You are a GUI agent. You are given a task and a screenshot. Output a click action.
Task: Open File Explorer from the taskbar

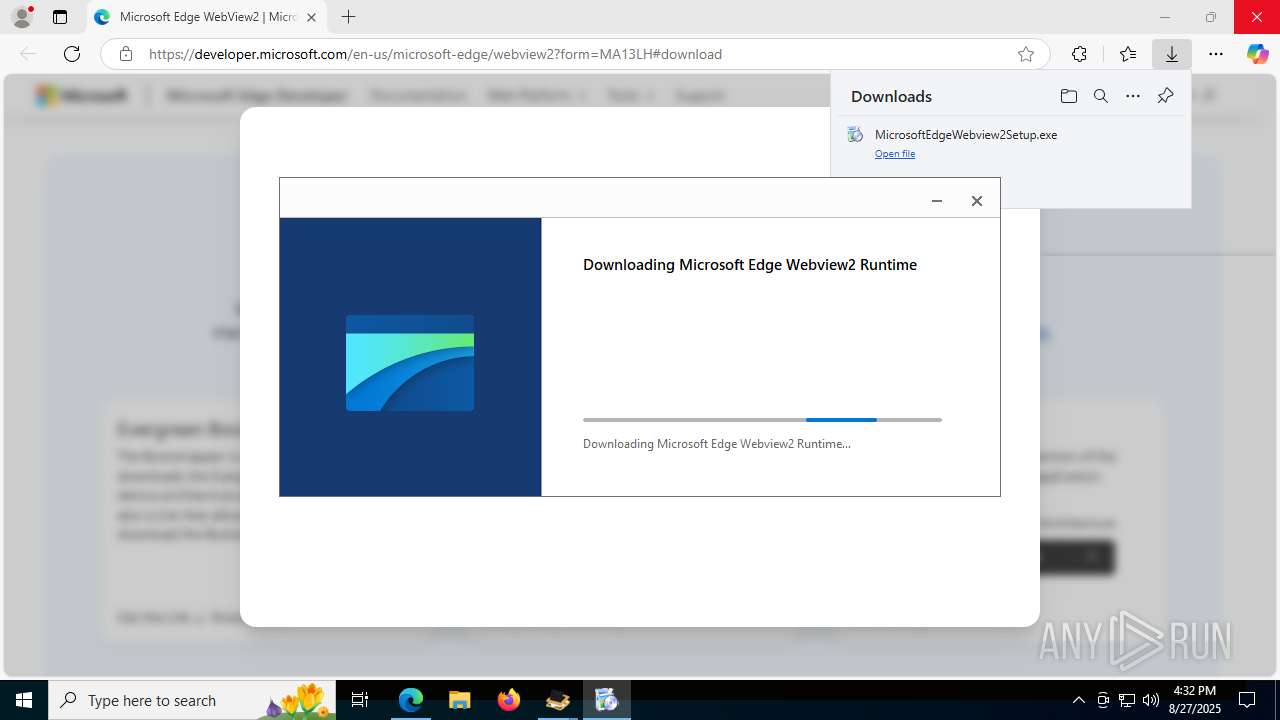[x=460, y=700]
